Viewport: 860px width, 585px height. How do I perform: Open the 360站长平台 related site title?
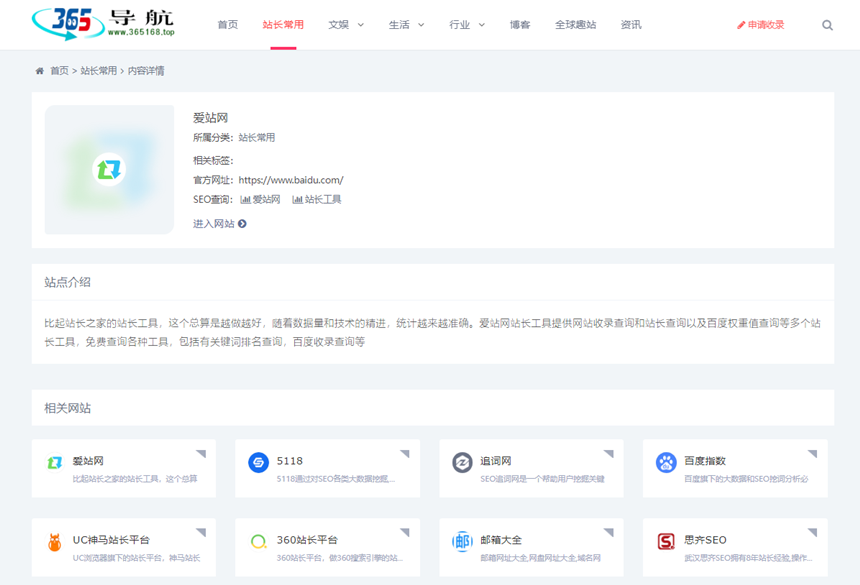coord(307,540)
